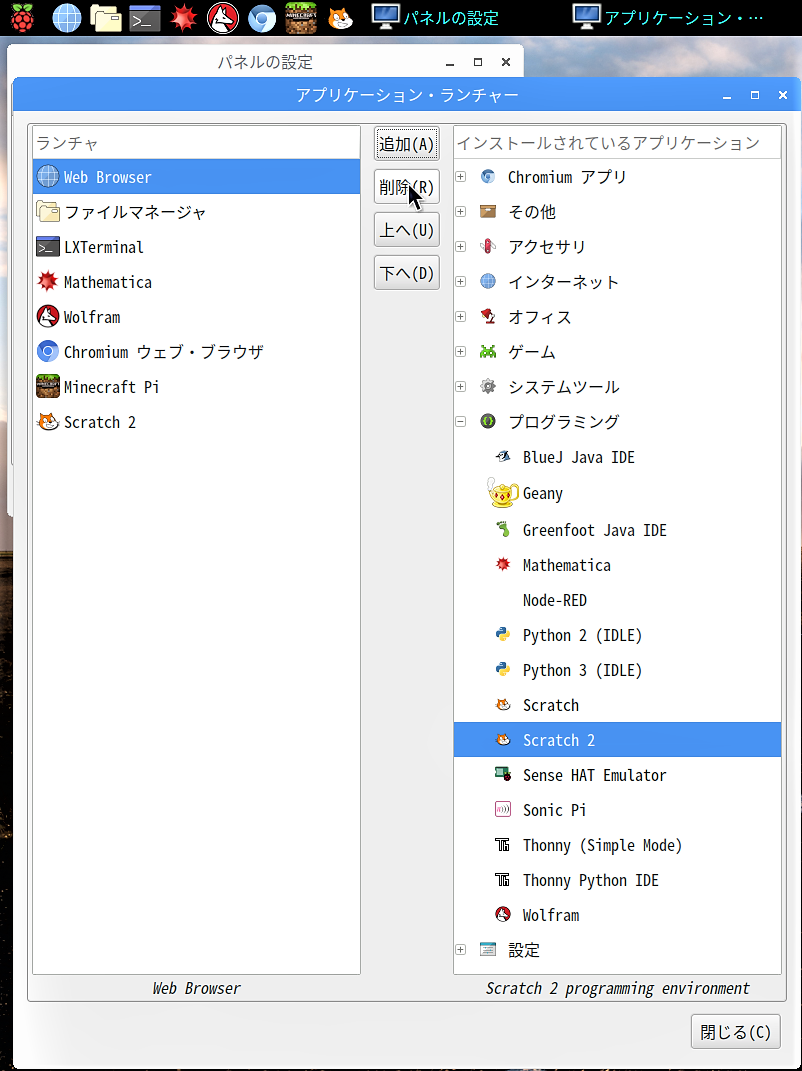Click the ゲーム space invader icon

click(488, 352)
